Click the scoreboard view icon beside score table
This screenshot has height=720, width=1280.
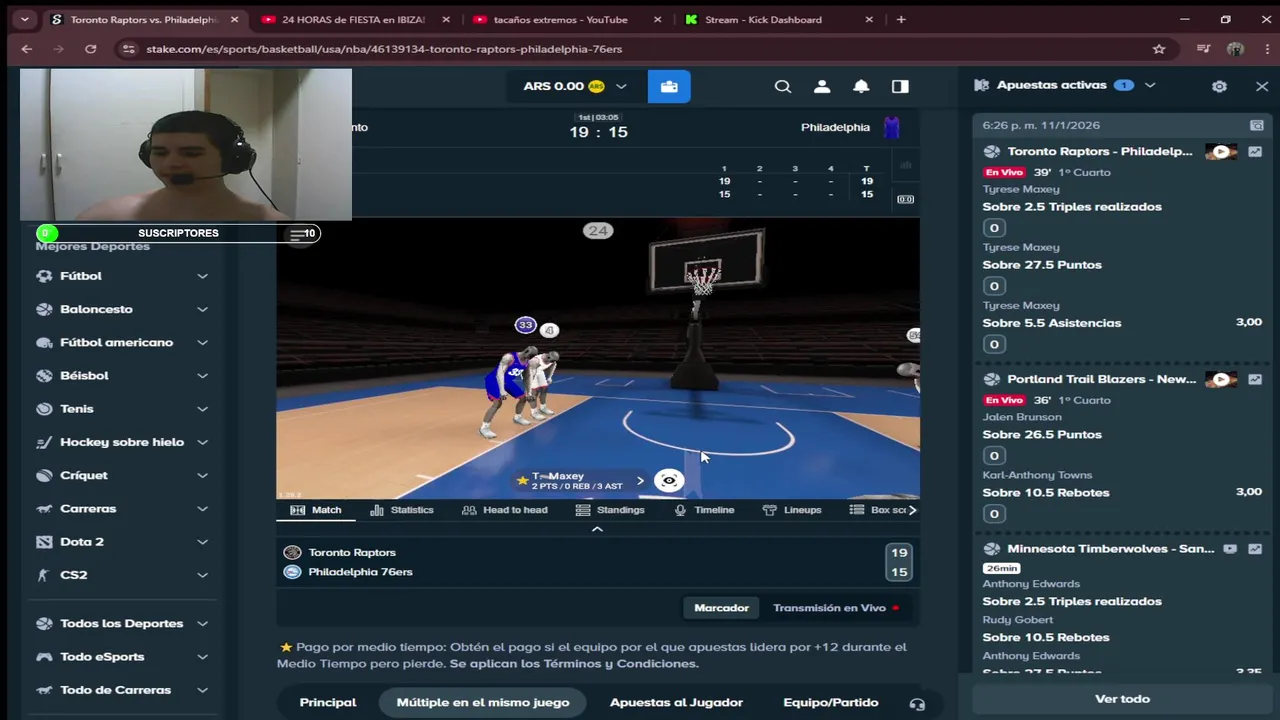[x=905, y=199]
